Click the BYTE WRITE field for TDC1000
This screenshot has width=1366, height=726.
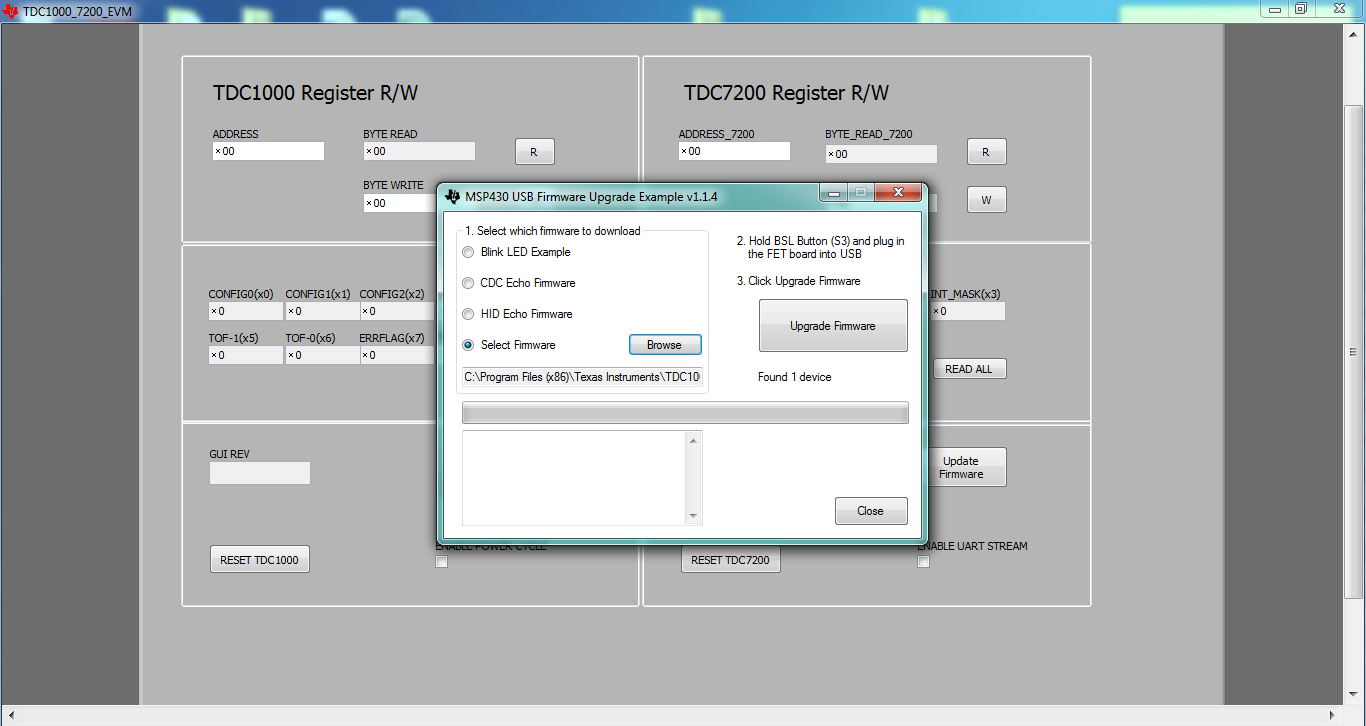pyautogui.click(x=402, y=203)
